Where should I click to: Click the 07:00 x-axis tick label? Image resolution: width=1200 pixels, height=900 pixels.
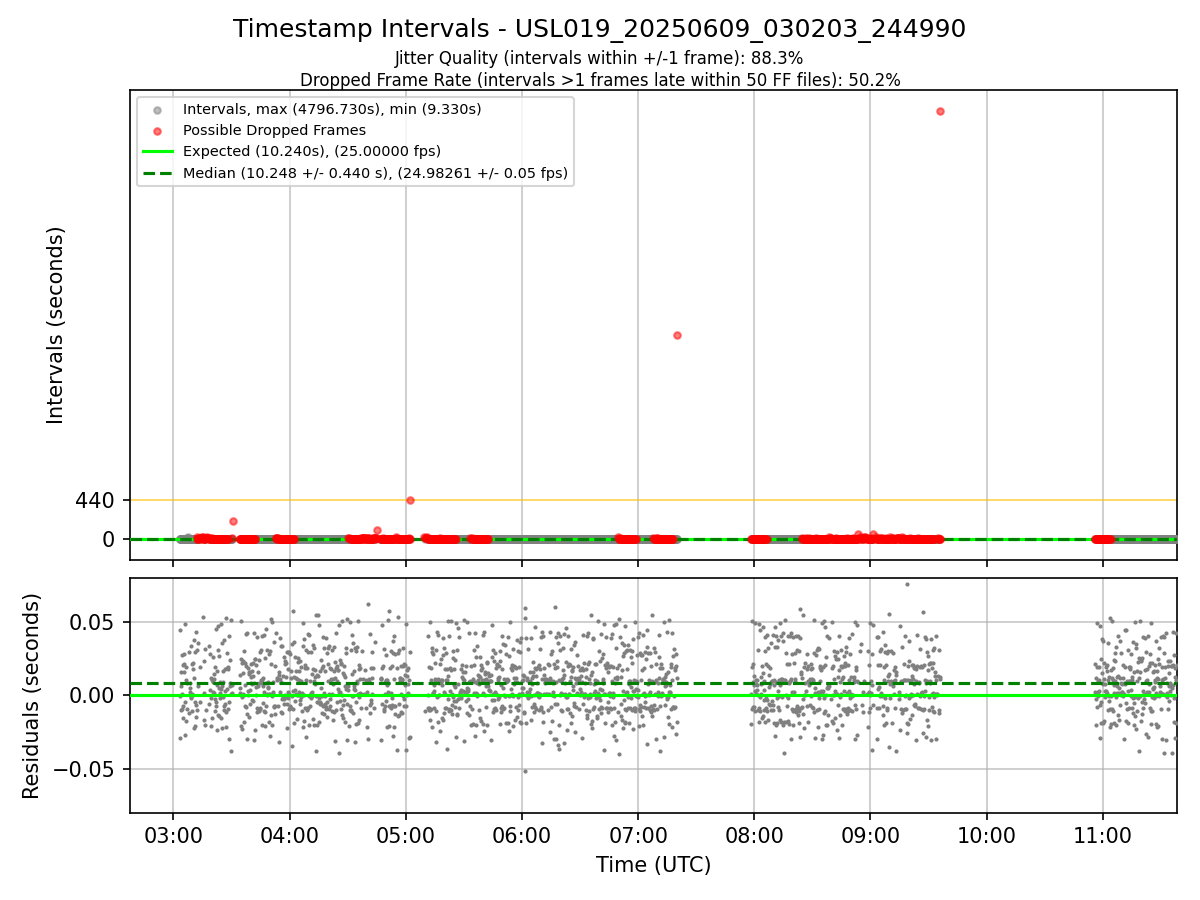[x=638, y=834]
